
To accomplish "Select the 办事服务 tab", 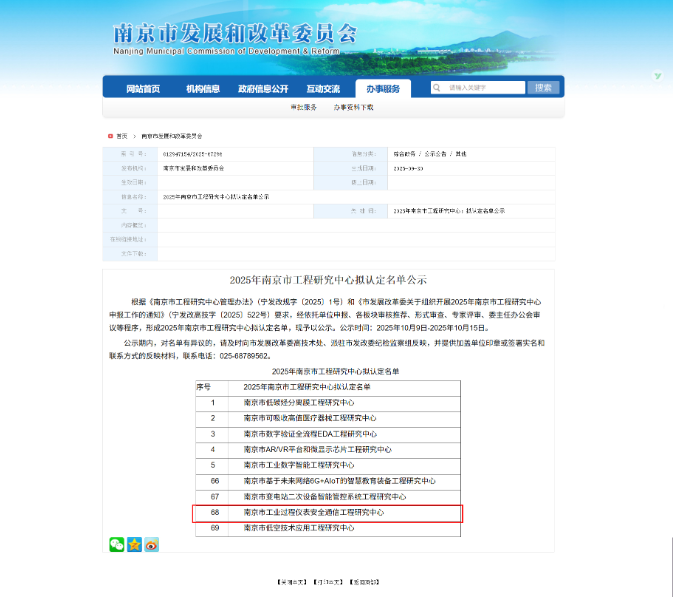I will point(382,89).
